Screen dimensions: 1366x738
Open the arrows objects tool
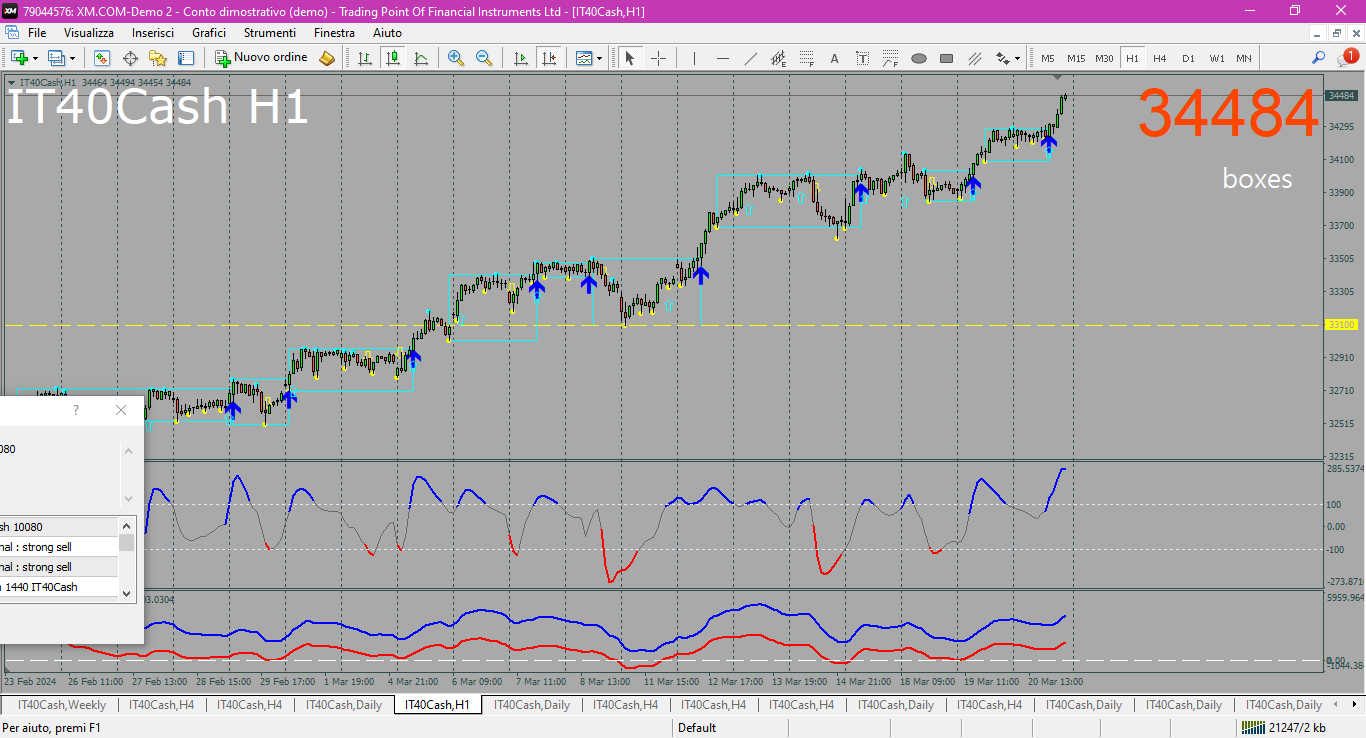(1002, 58)
